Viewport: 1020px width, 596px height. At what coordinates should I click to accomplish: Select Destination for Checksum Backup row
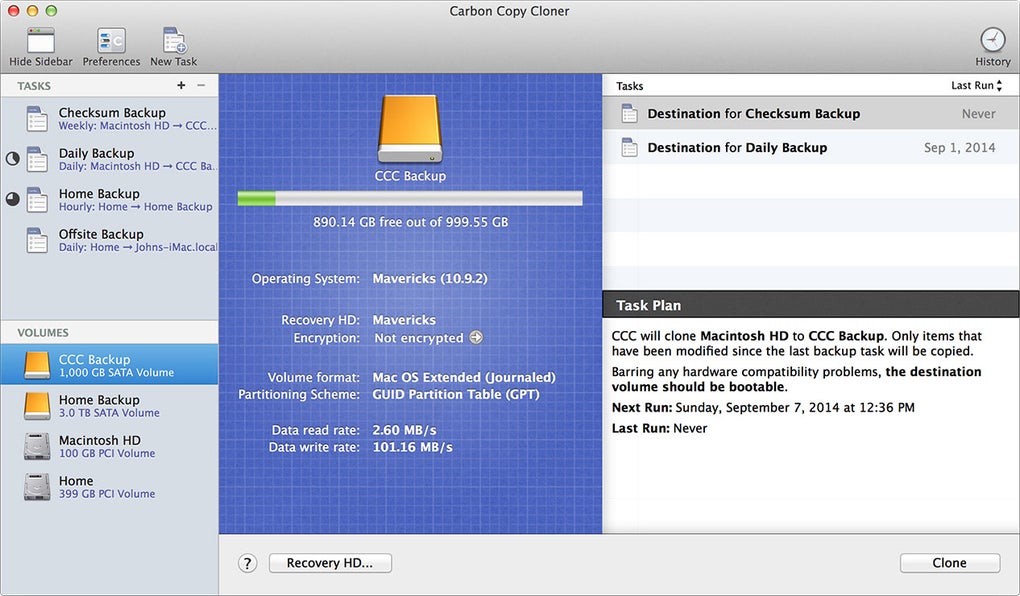[811, 114]
